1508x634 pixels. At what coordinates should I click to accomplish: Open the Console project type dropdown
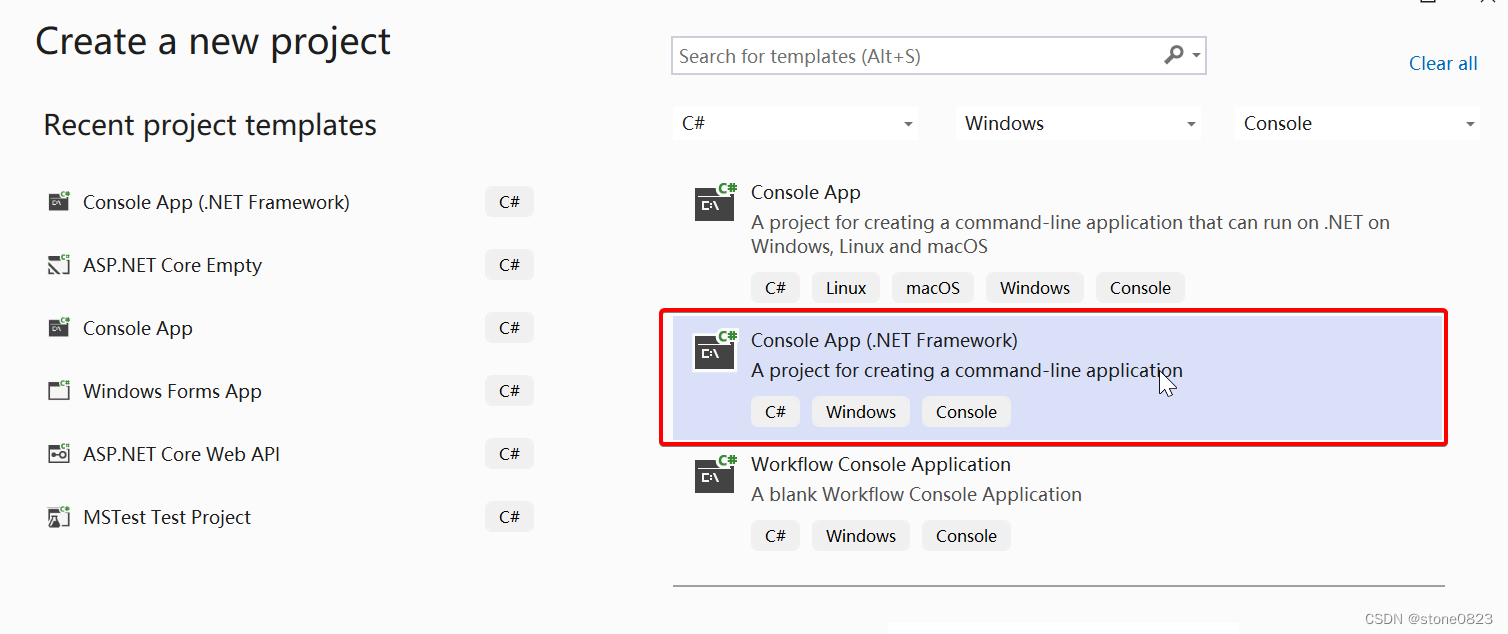click(1358, 124)
